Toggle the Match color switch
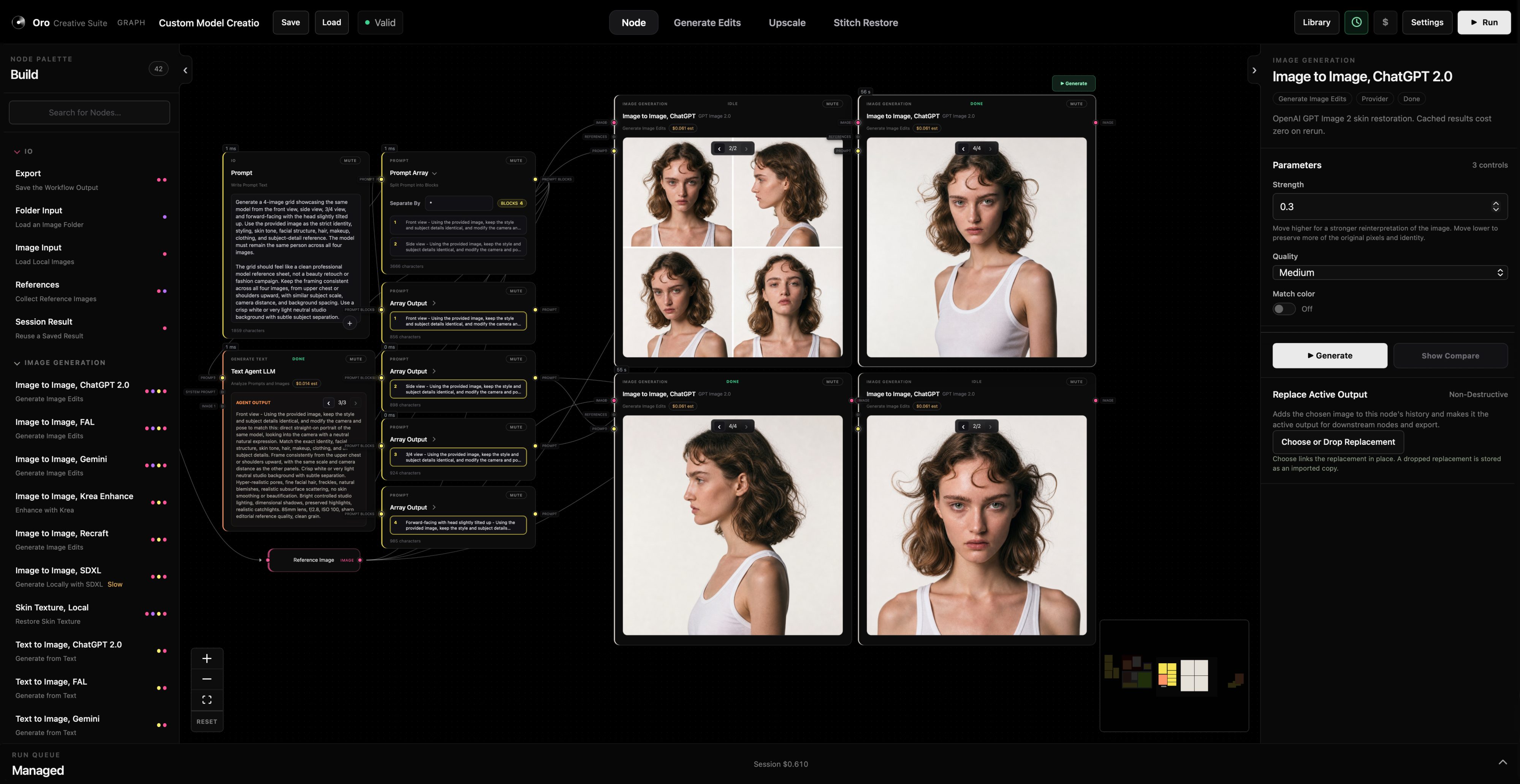1520x784 pixels. coord(1283,309)
